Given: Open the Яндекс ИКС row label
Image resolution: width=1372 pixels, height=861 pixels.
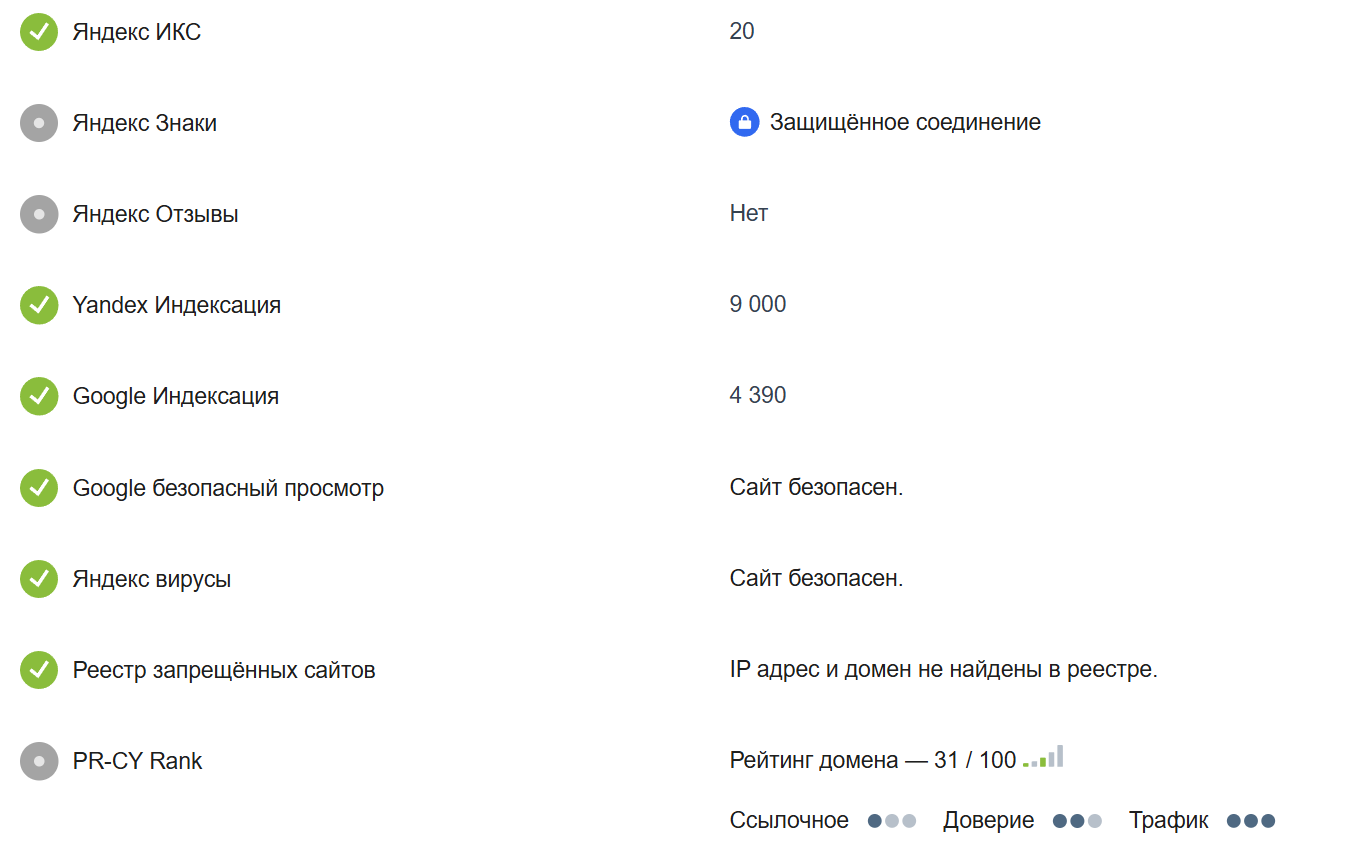Looking at the screenshot, I should pyautogui.click(x=137, y=32).
